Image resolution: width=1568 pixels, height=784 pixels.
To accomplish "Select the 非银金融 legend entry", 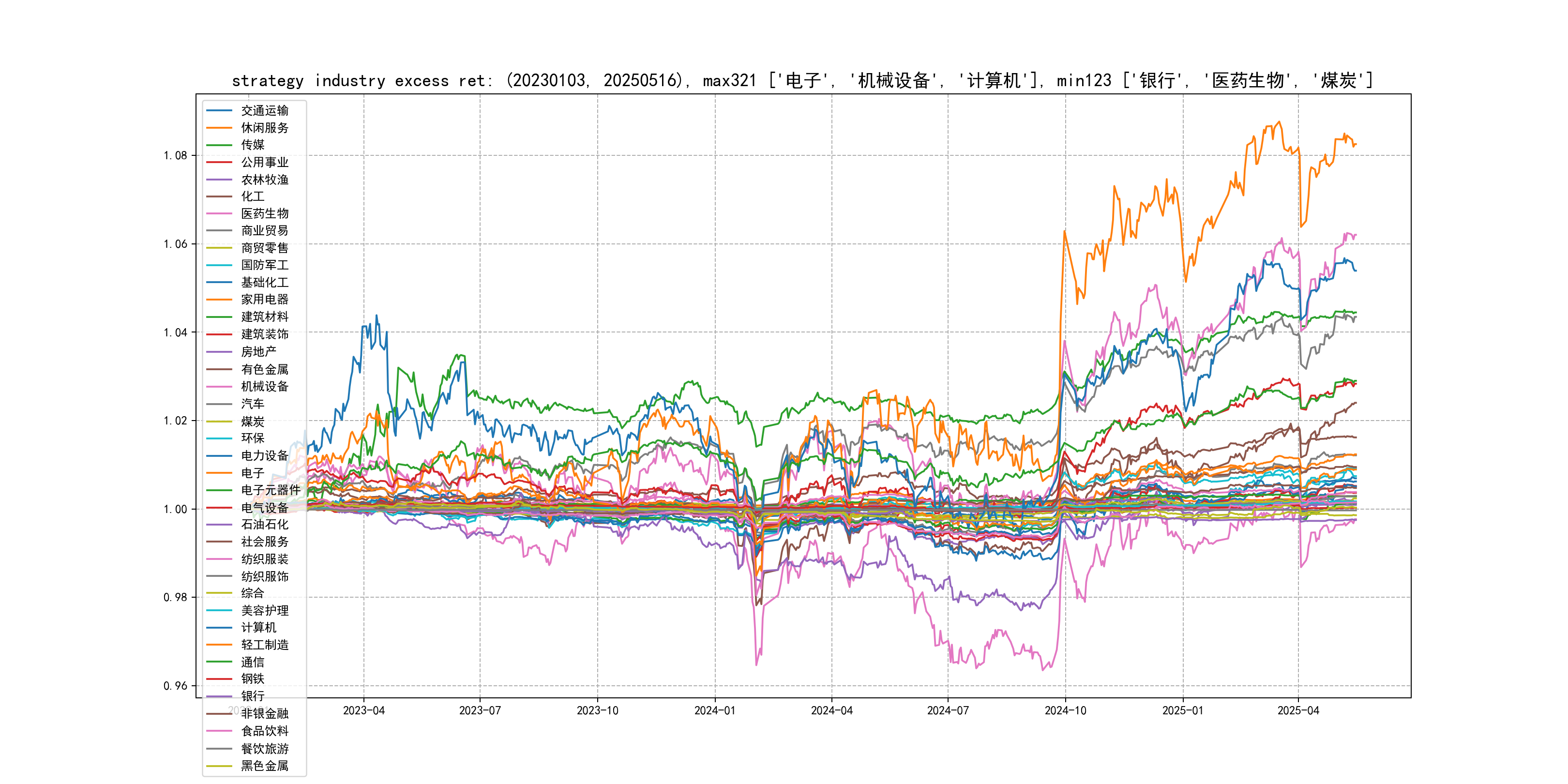I will point(264,714).
